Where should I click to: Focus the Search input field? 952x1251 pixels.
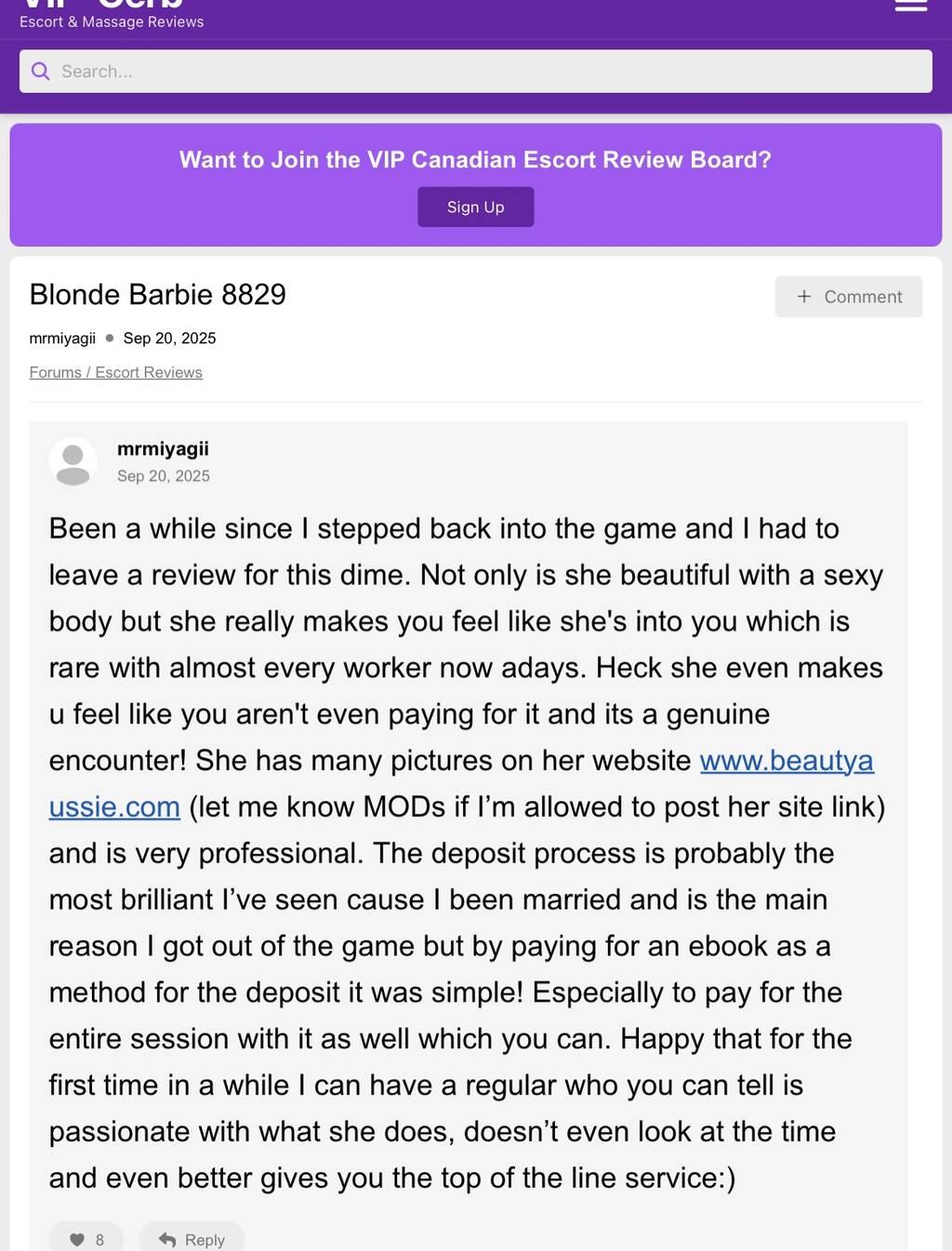(x=483, y=72)
